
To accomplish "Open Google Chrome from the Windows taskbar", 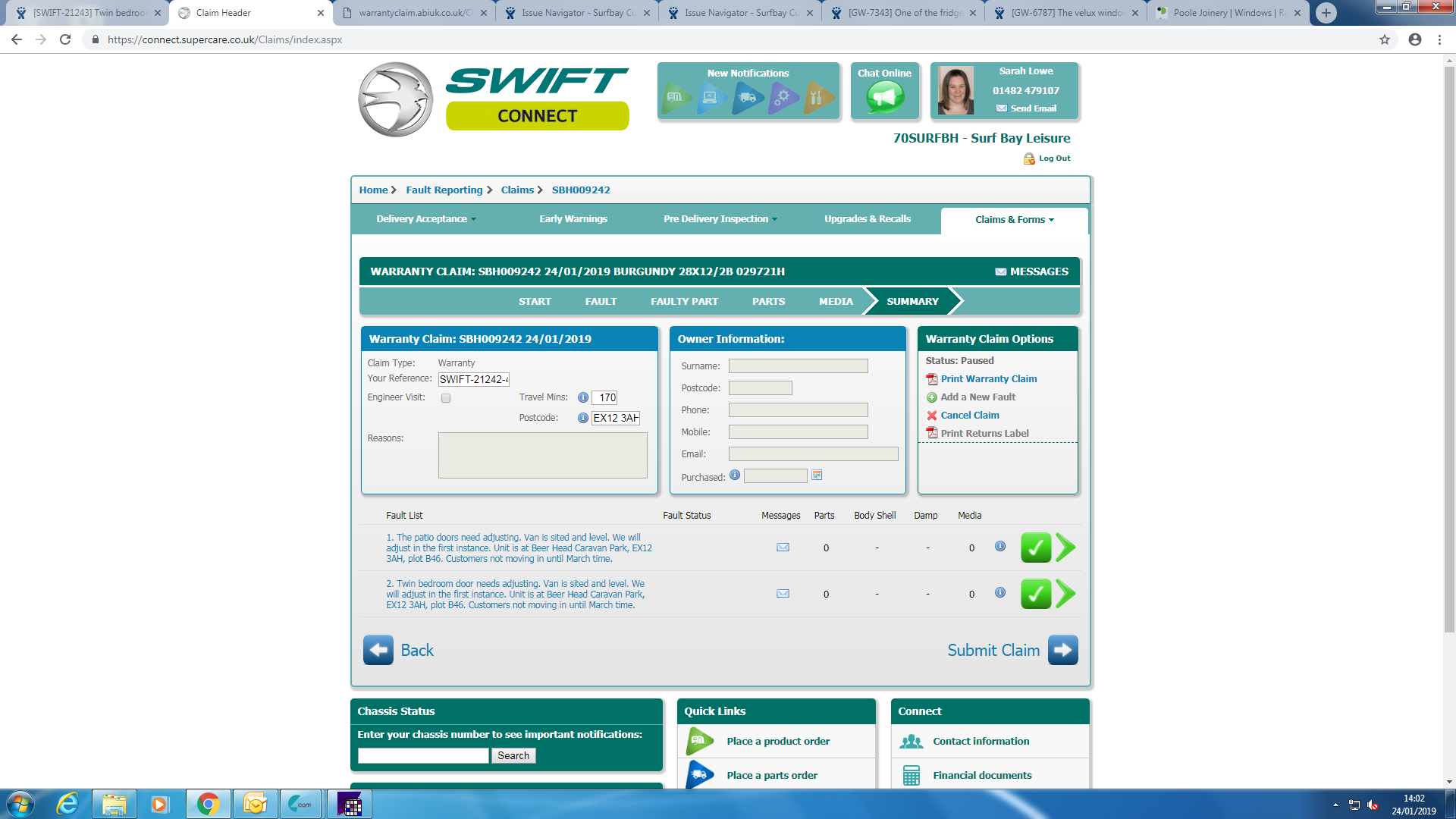I will [208, 804].
